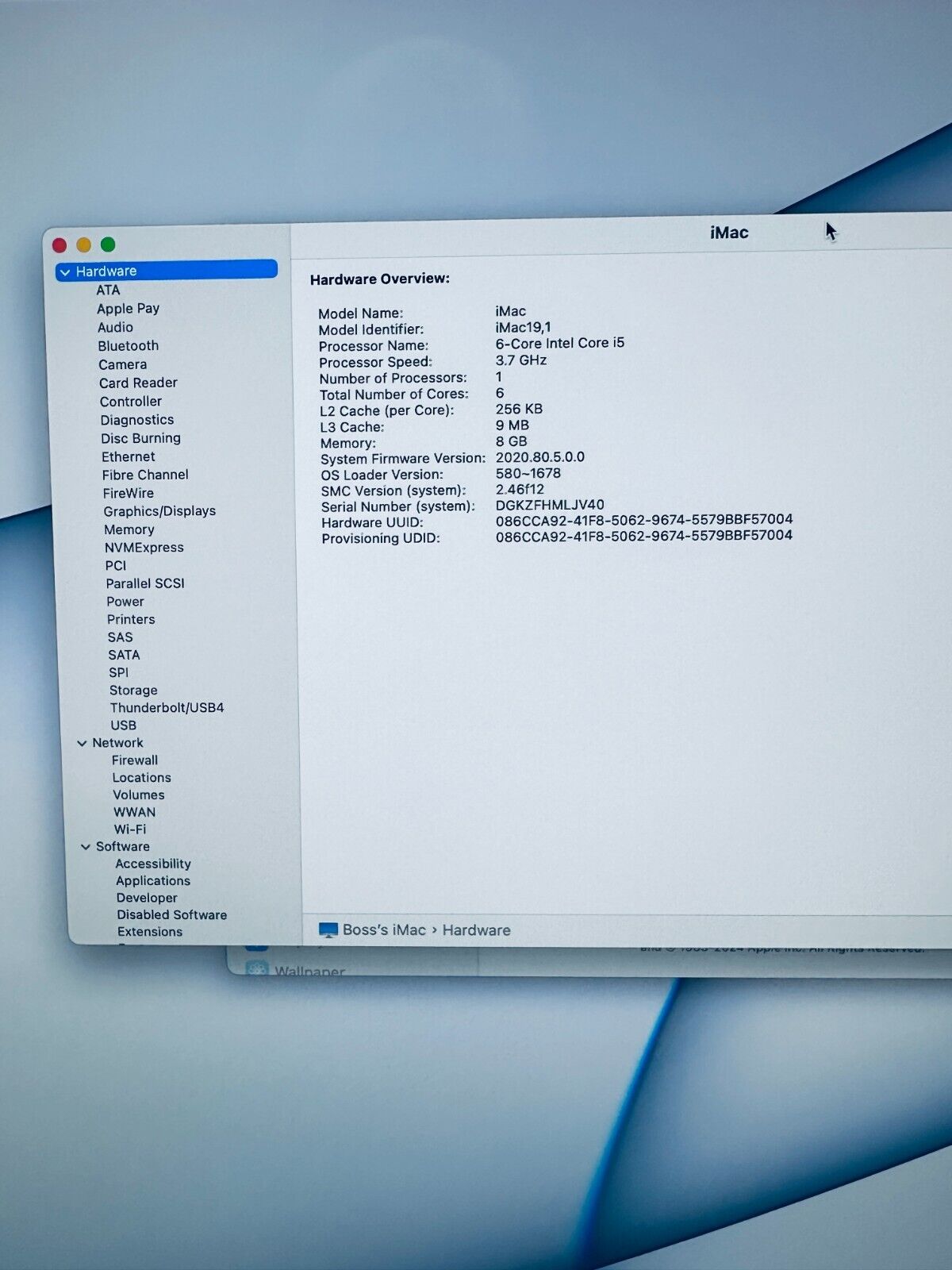Show Storage hardware information

[x=133, y=691]
